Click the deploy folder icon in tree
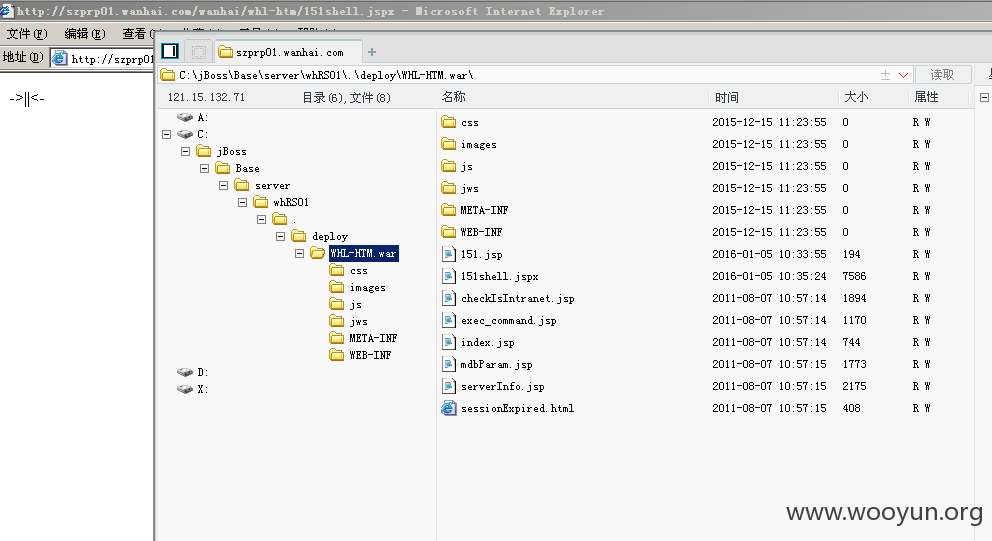Image resolution: width=992 pixels, height=541 pixels. 299,236
